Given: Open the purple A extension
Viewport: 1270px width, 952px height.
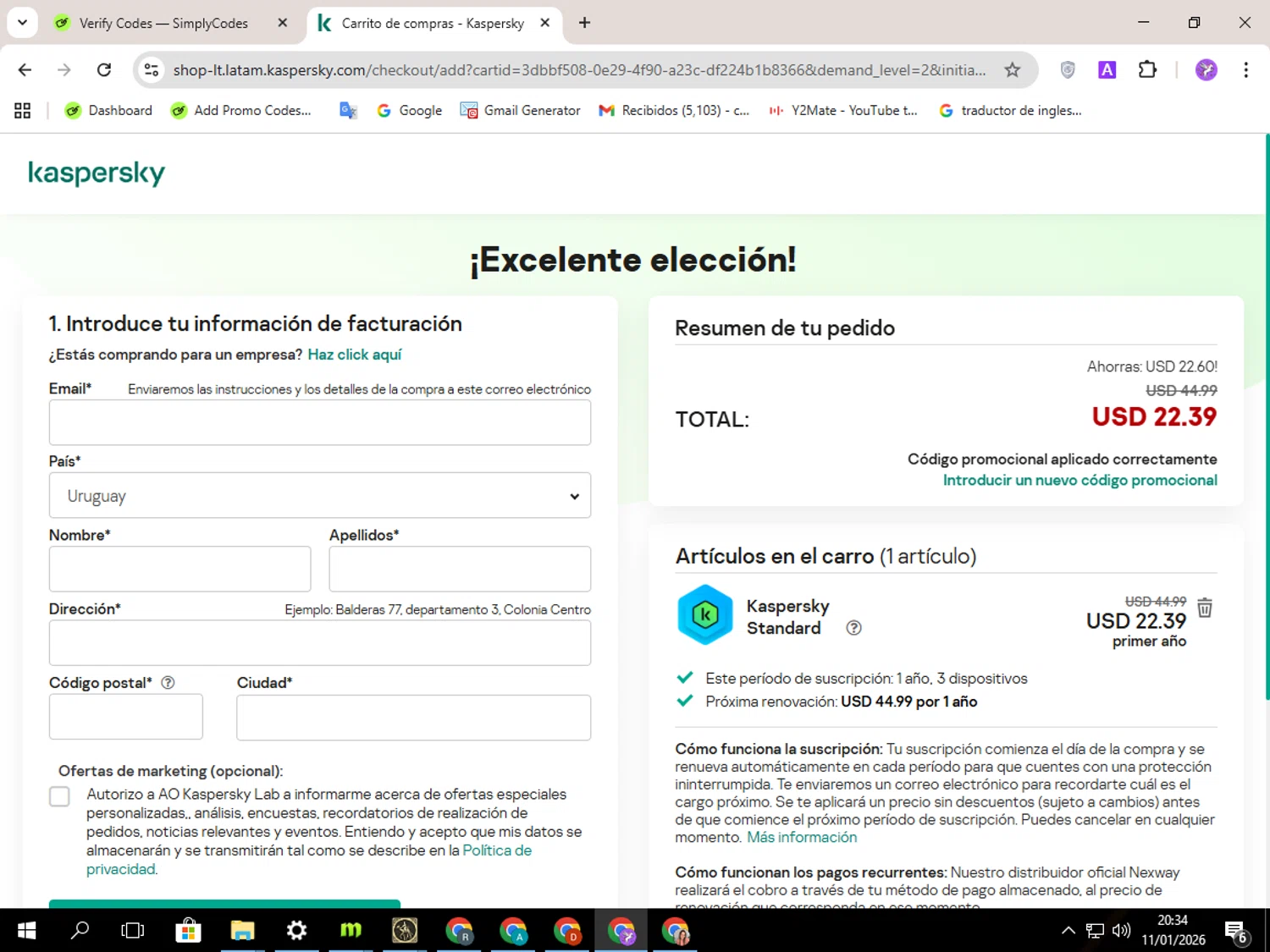Looking at the screenshot, I should coord(1107,70).
